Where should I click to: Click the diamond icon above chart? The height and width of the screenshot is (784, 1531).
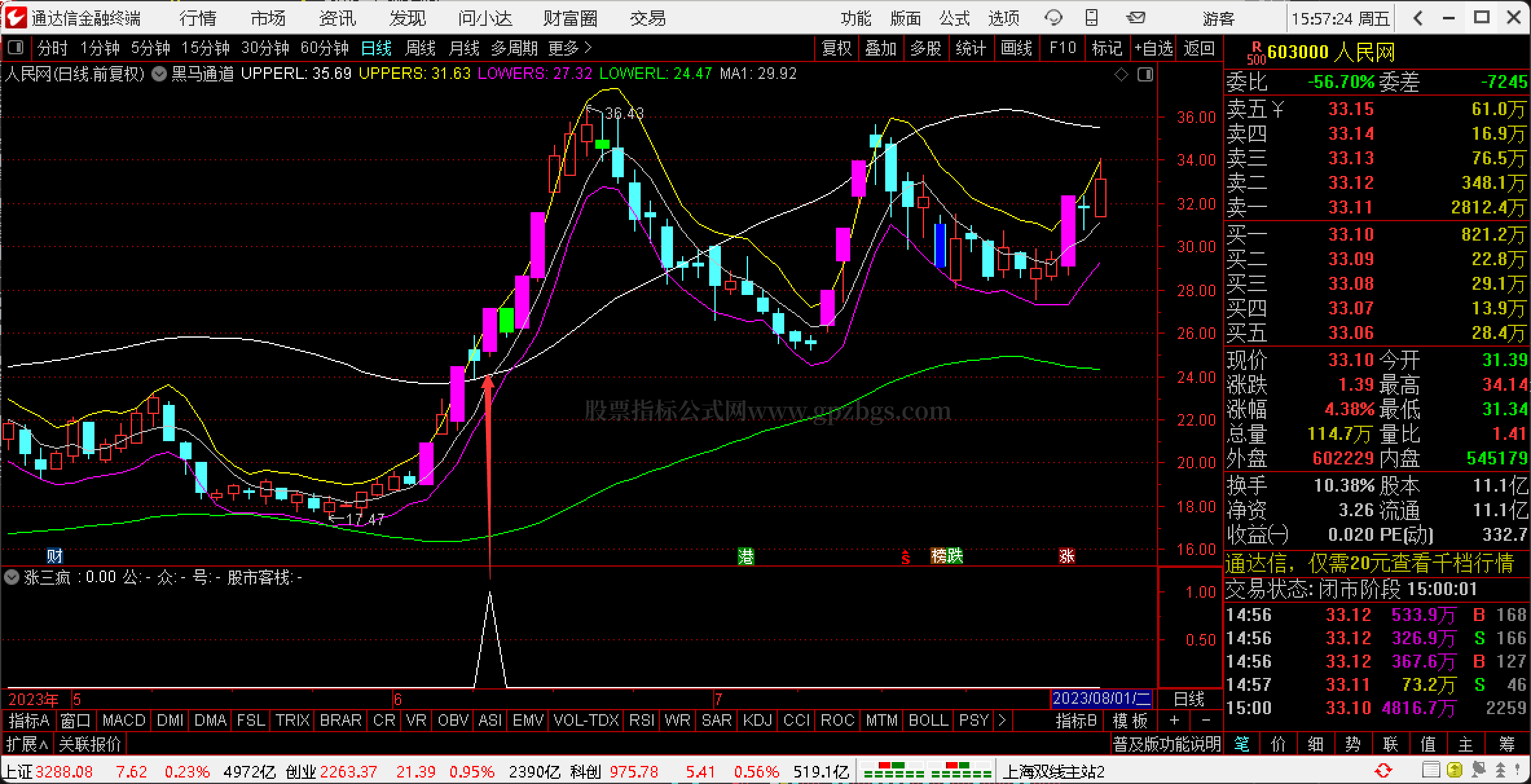click(1121, 74)
